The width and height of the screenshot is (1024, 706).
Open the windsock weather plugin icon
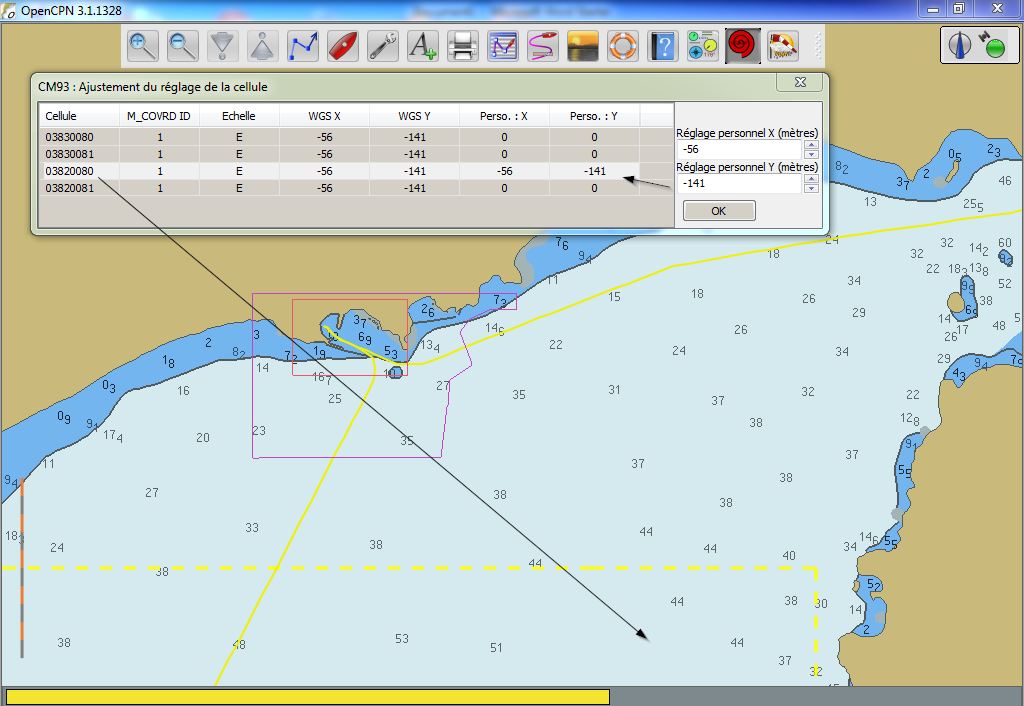782,46
